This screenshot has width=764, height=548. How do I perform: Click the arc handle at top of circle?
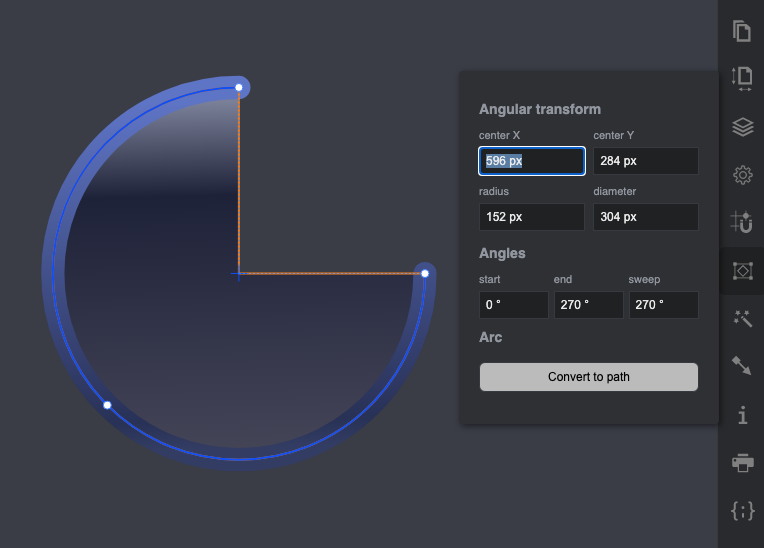tap(239, 88)
